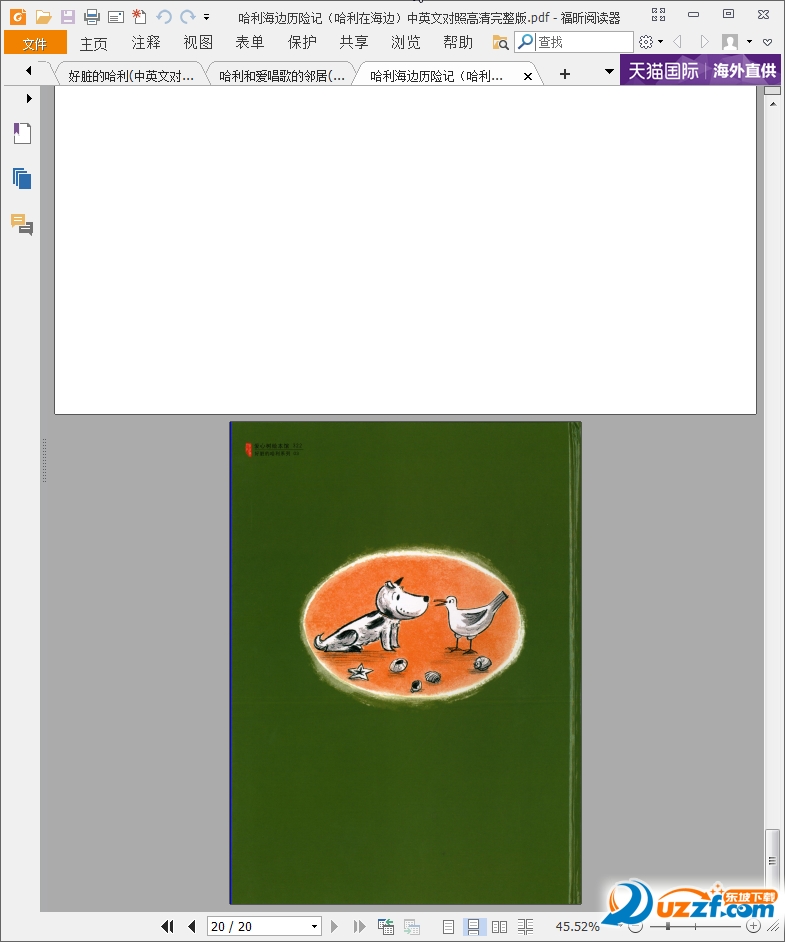Switch to continuous facing view mode
The image size is (785, 942).
(525, 927)
